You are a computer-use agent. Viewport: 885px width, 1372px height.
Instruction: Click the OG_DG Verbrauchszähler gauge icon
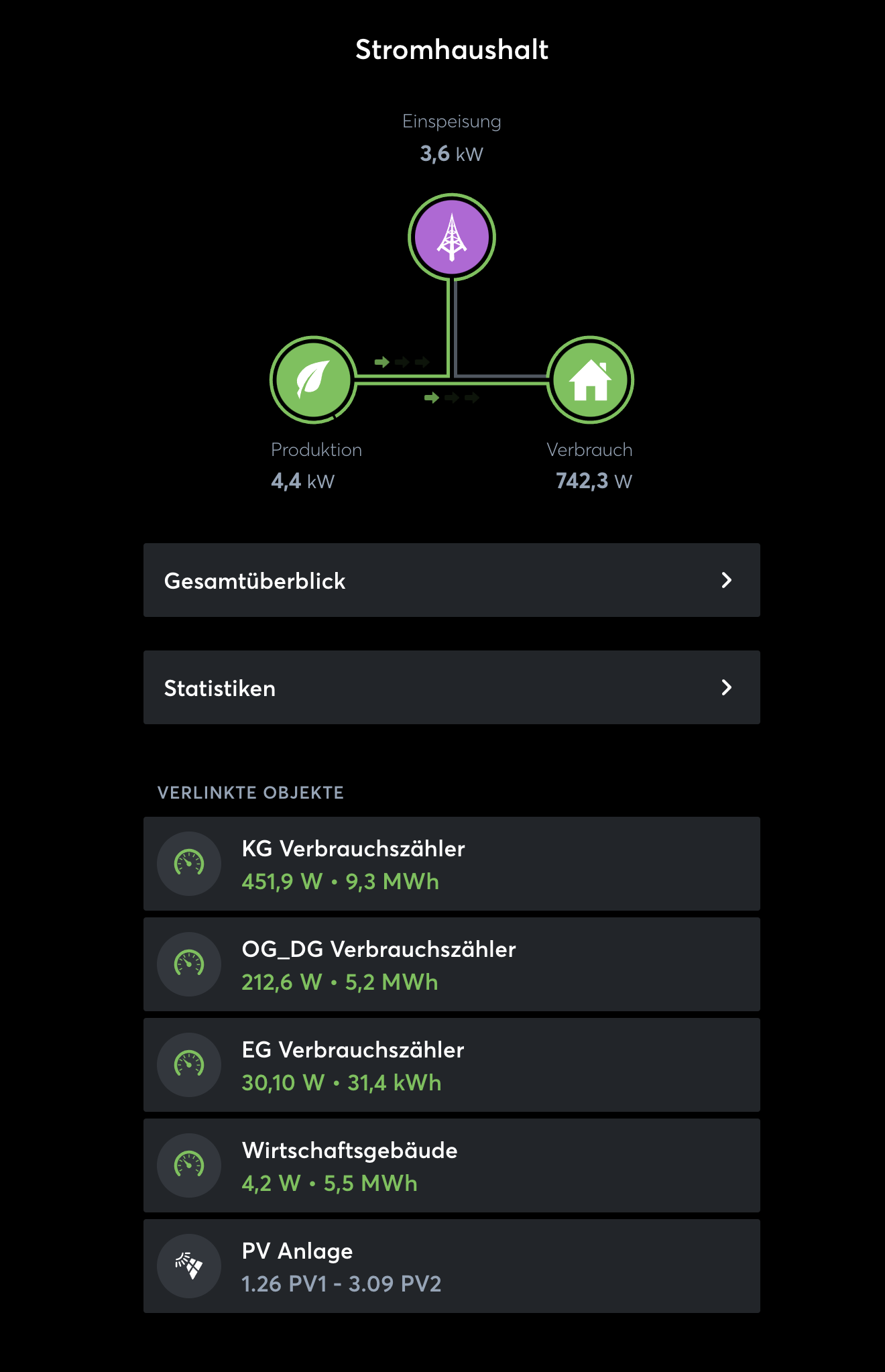pyautogui.click(x=189, y=964)
